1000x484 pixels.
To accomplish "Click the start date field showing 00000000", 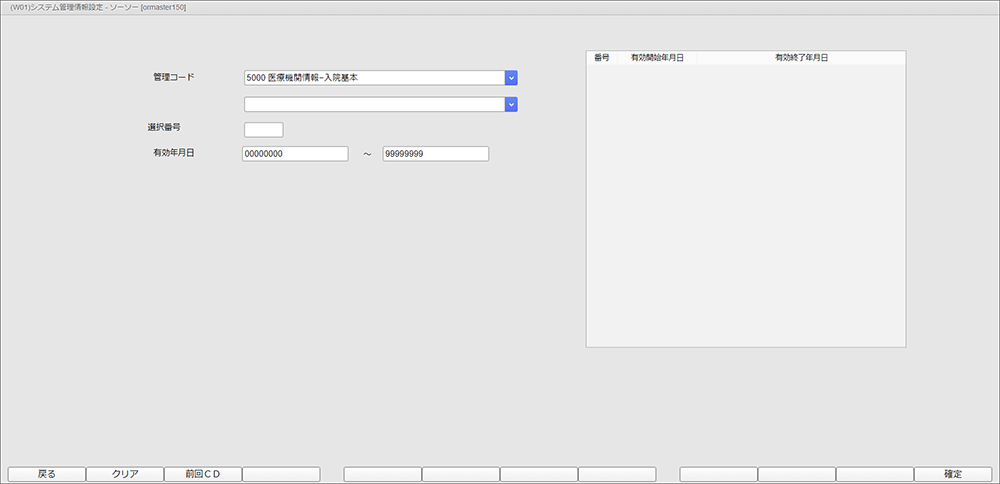I will [x=295, y=154].
